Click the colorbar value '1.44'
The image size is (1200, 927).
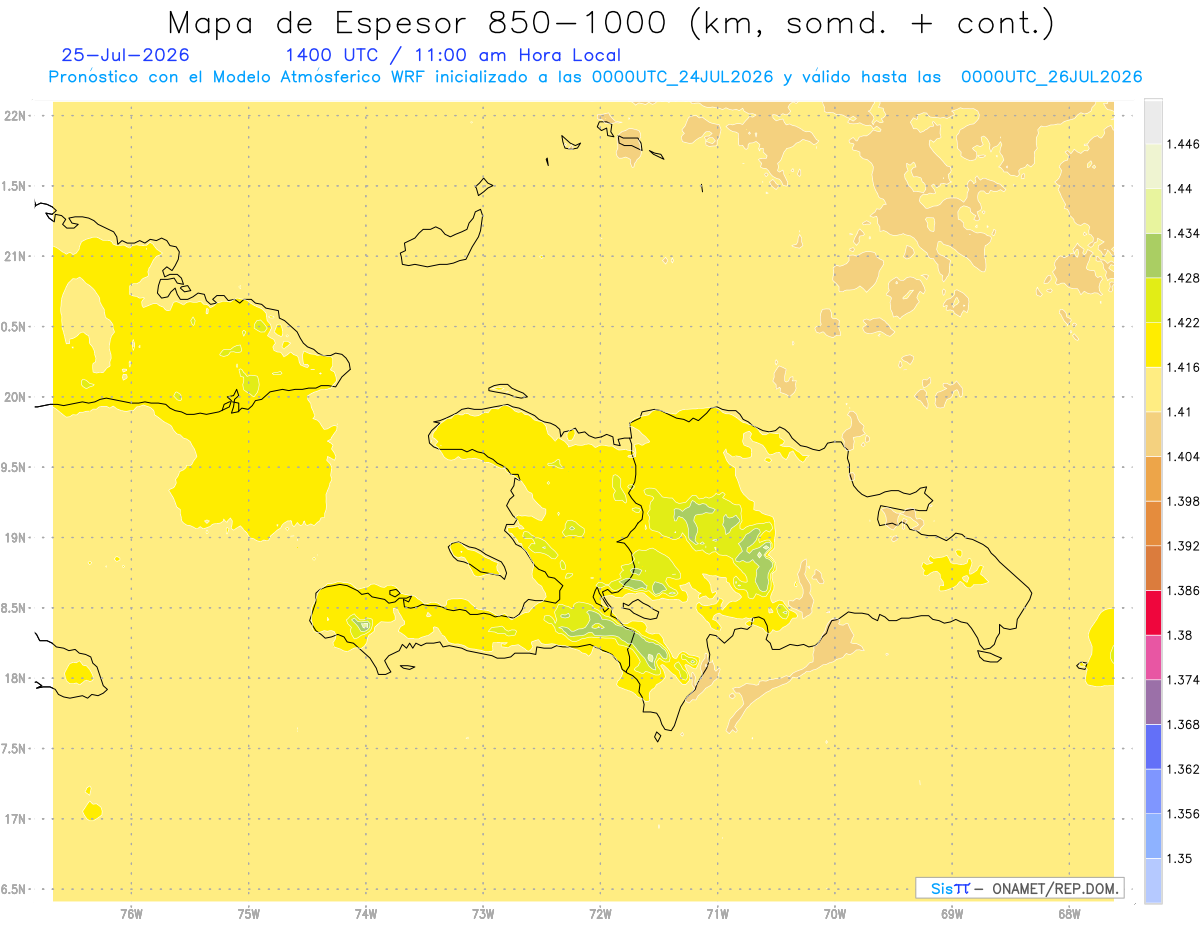click(1180, 189)
